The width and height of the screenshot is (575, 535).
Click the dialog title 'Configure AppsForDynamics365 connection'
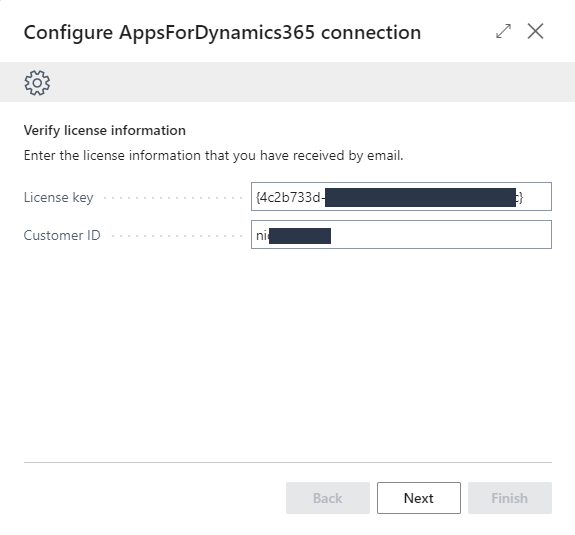point(222,33)
